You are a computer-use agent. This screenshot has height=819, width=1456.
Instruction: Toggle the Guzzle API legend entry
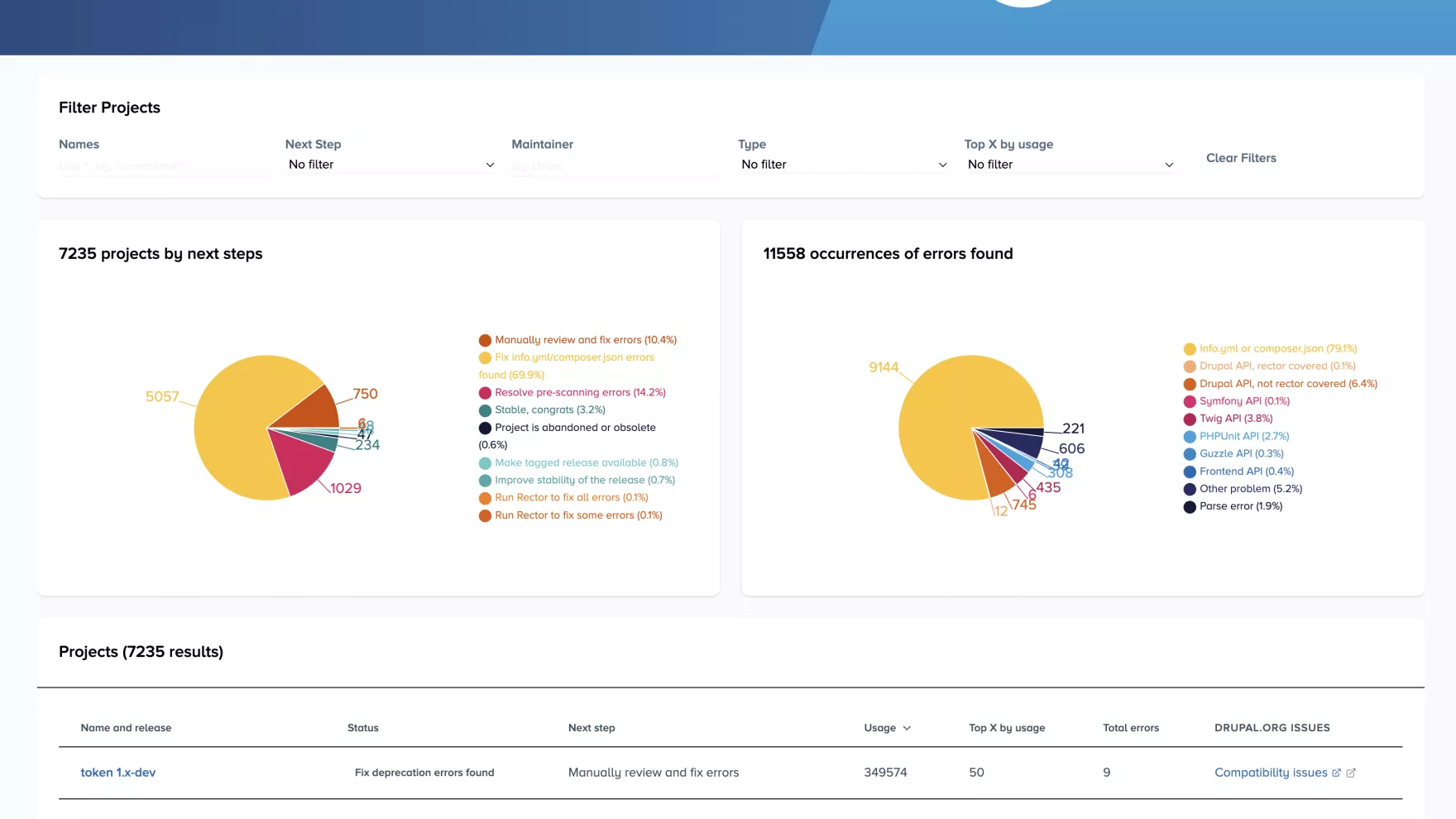pyautogui.click(x=1233, y=453)
